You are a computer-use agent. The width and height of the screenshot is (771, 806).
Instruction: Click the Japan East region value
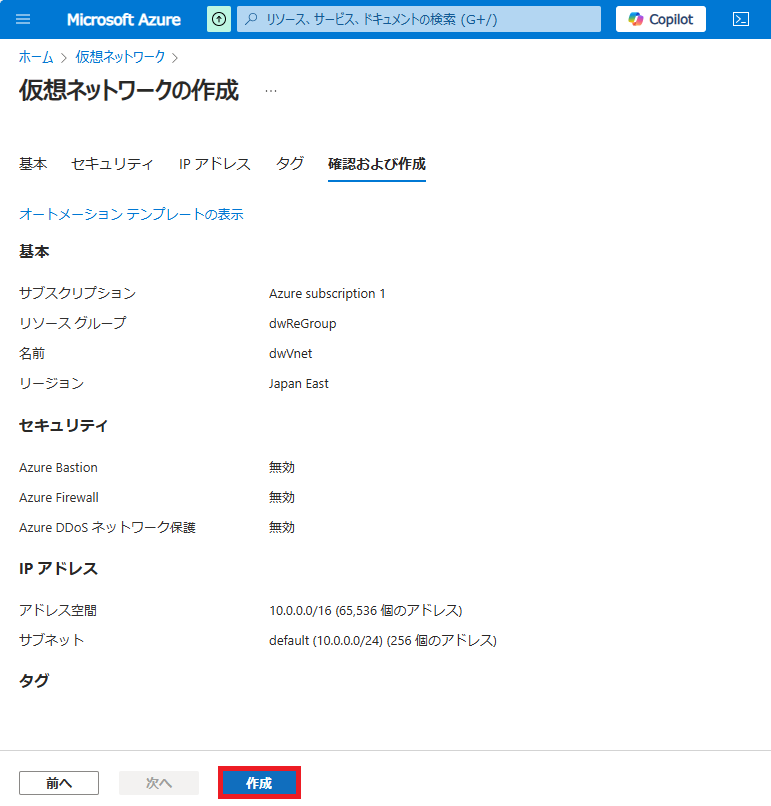(299, 383)
